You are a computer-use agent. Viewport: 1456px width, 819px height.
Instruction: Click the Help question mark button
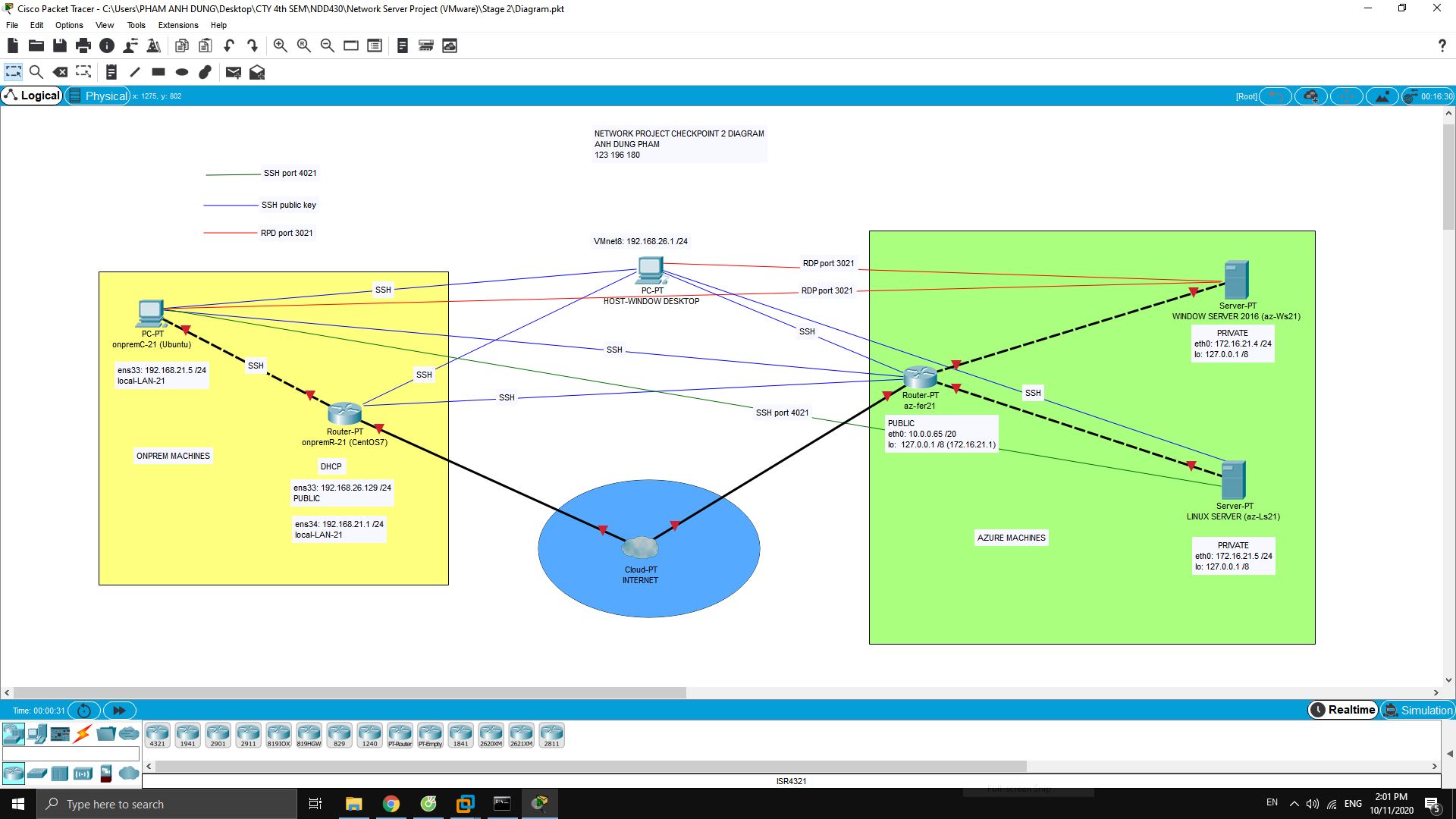click(1442, 45)
